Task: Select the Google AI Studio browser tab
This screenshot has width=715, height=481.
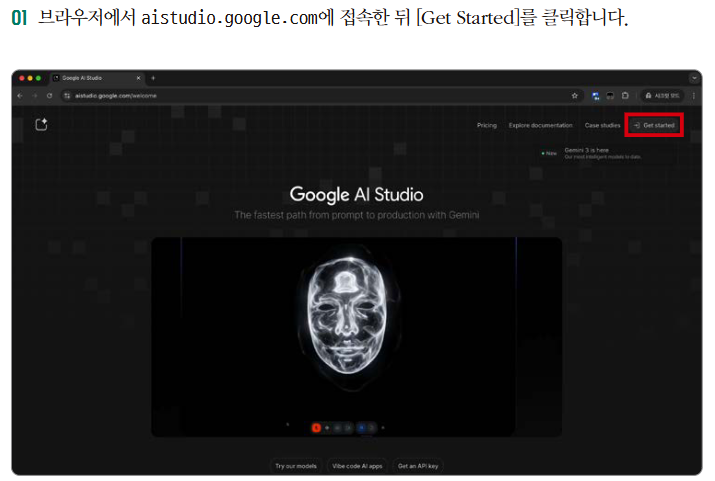Action: [97, 78]
